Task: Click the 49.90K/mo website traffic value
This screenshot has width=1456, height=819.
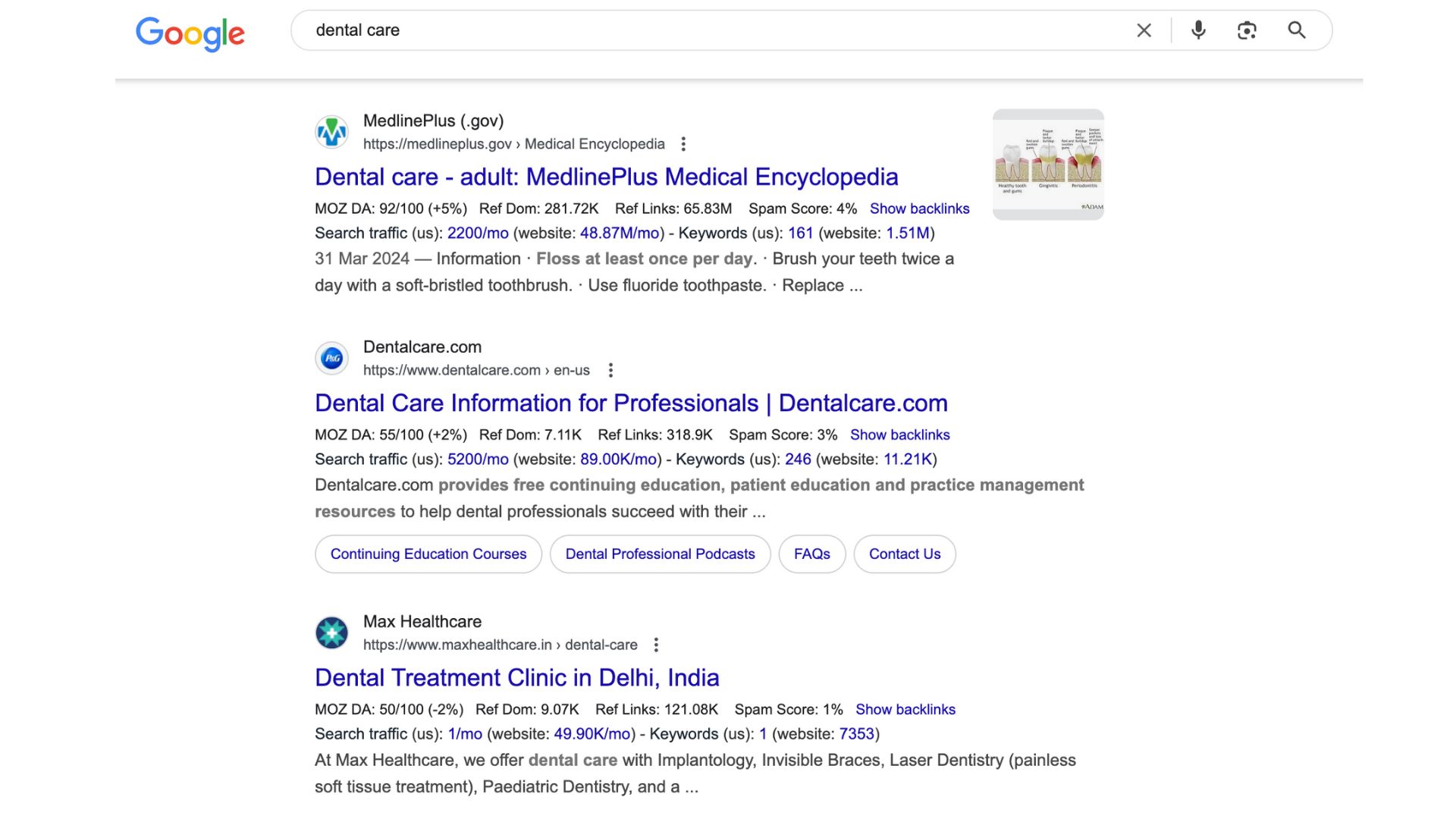Action: point(592,733)
